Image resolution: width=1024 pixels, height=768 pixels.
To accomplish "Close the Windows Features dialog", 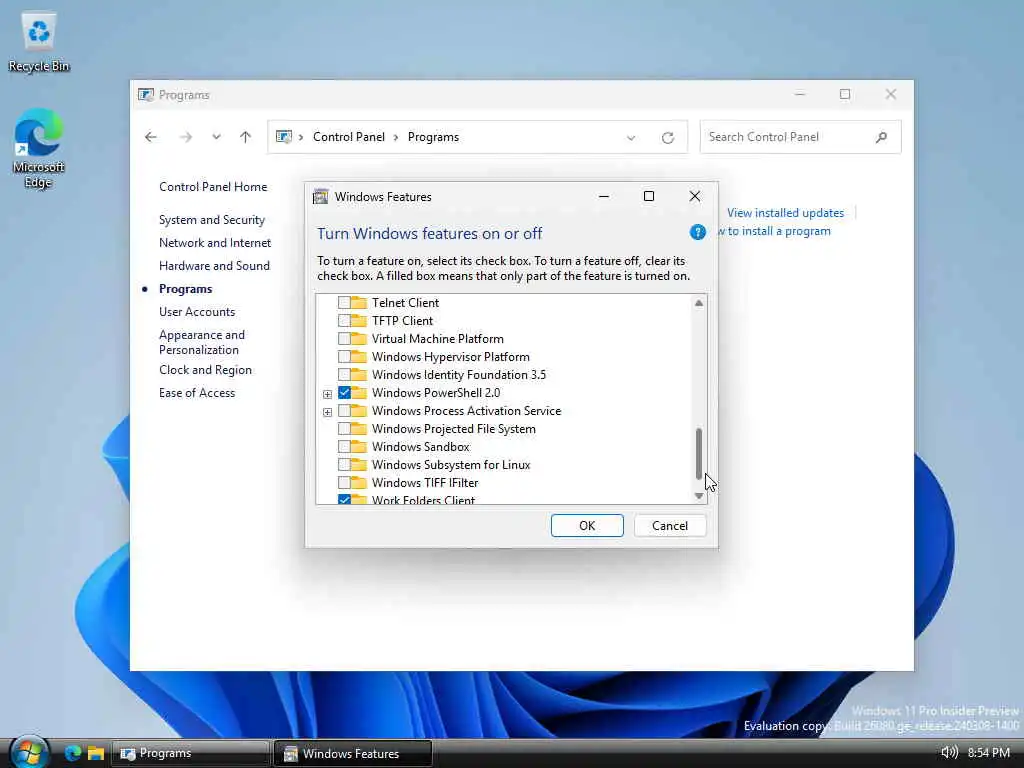I will 695,197.
